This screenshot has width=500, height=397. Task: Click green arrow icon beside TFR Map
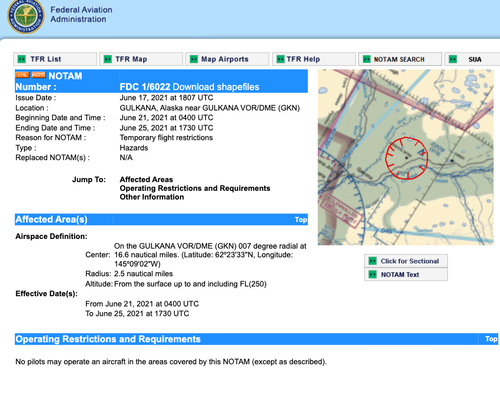(x=108, y=59)
